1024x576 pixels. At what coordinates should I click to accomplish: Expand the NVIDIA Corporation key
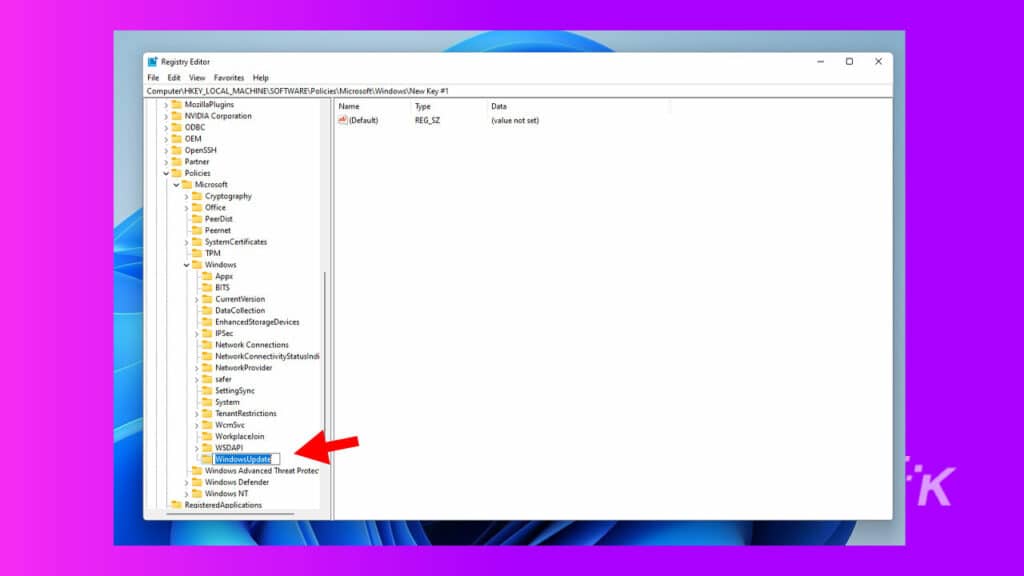[166, 116]
